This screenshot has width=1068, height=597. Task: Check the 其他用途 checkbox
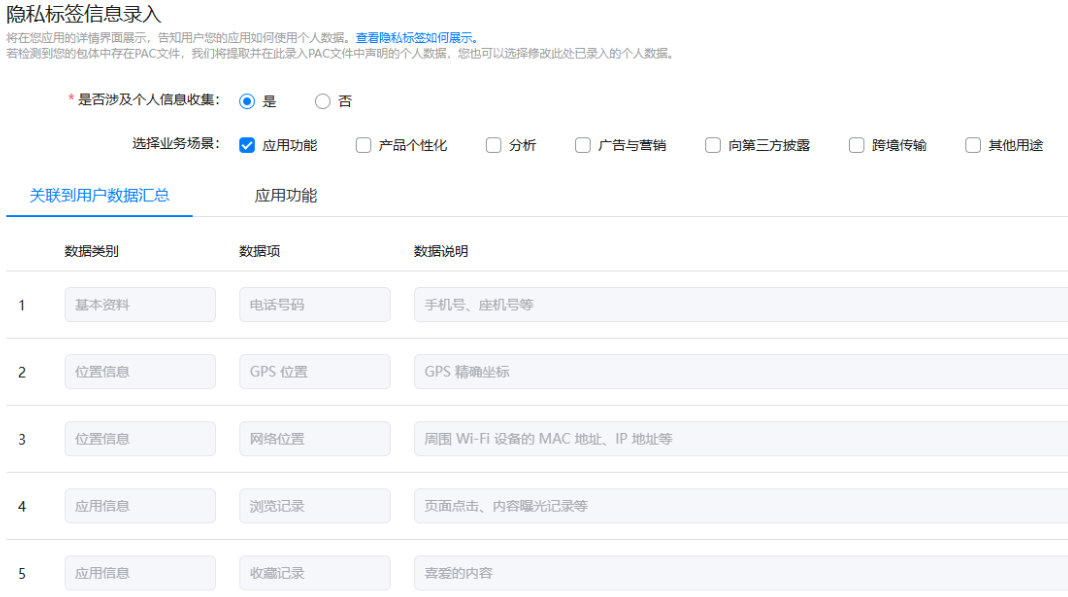pyautogui.click(x=971, y=144)
